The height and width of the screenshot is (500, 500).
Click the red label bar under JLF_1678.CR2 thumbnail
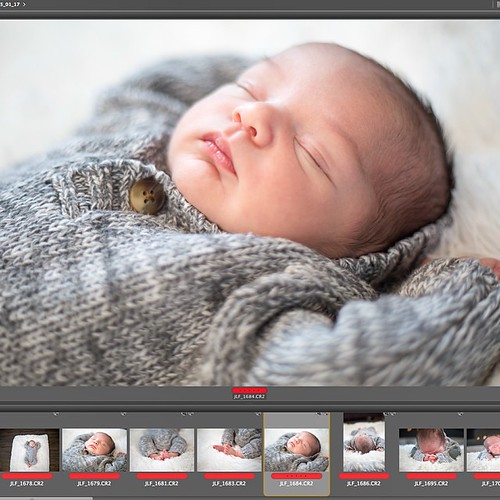(27, 476)
